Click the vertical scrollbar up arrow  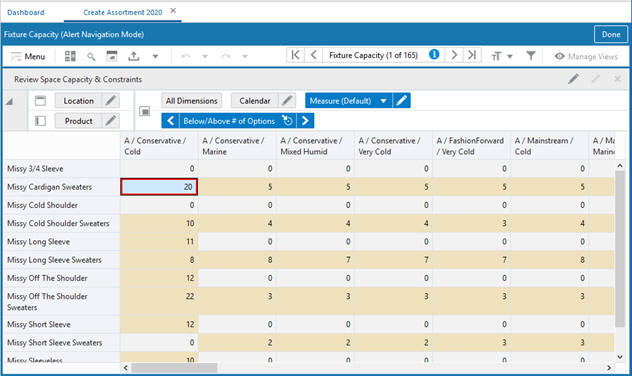pos(620,166)
